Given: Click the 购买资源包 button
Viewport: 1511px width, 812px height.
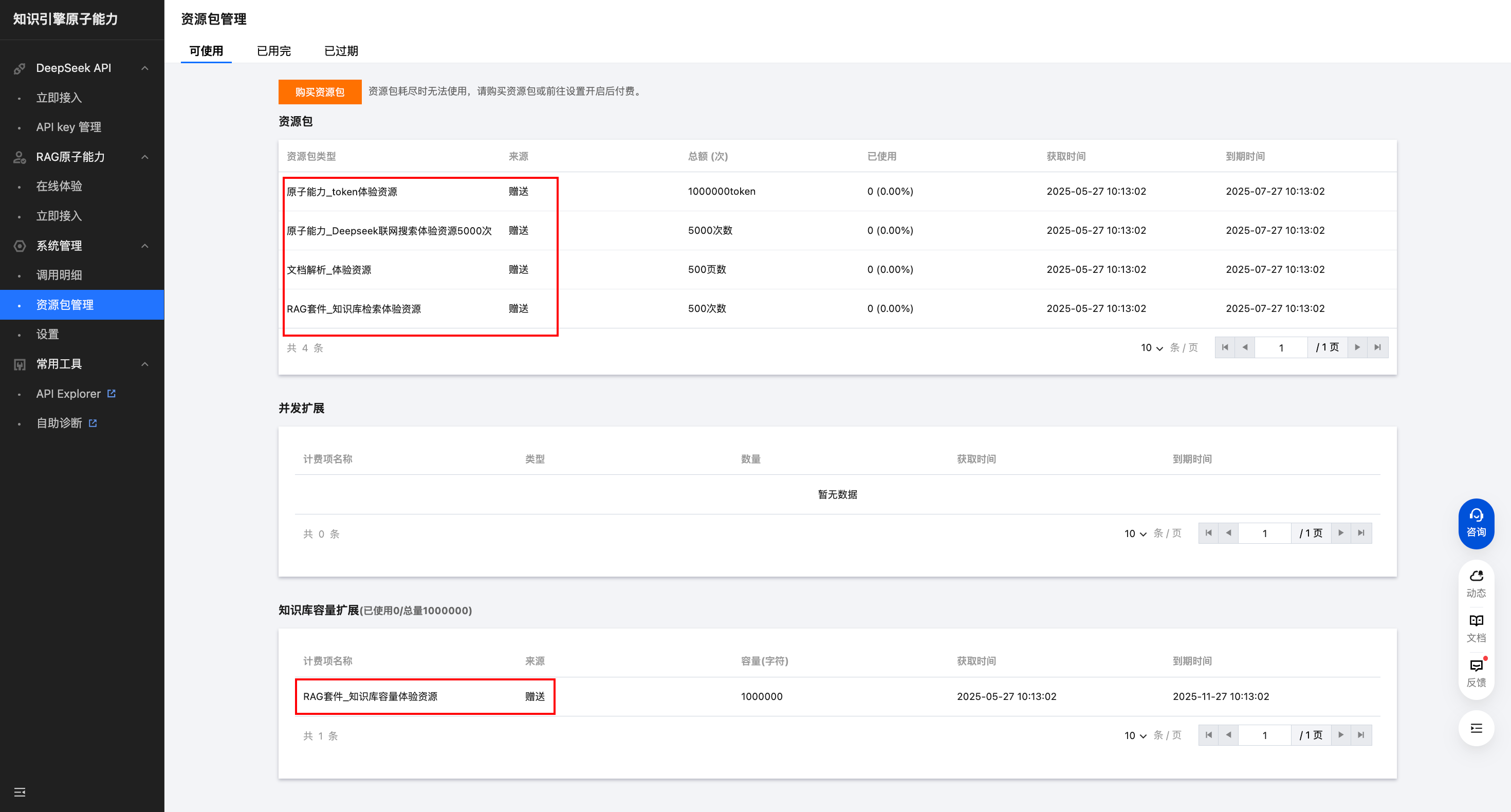Looking at the screenshot, I should pos(320,91).
